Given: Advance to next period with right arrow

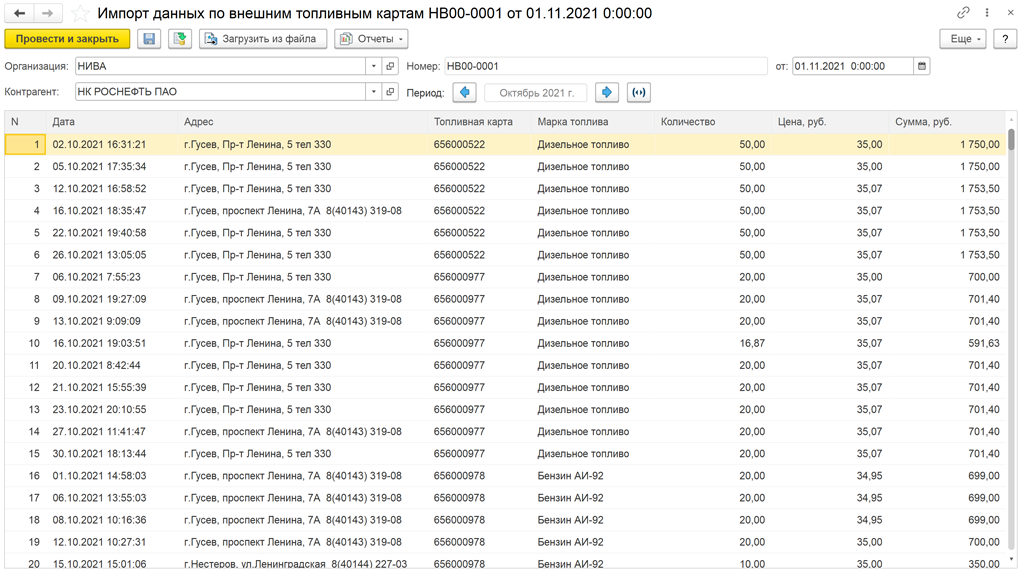Looking at the screenshot, I should (x=607, y=92).
